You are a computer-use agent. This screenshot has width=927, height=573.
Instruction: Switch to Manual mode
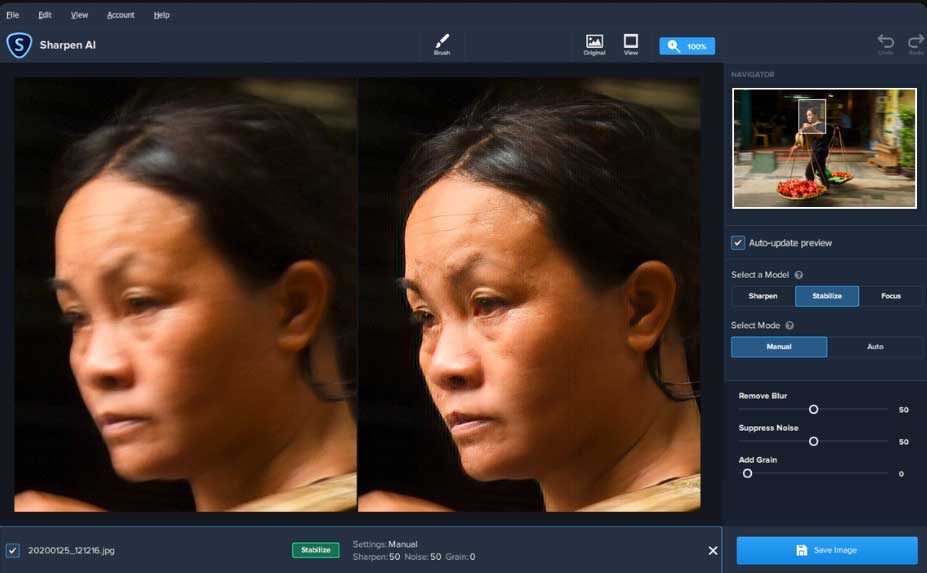tap(779, 347)
